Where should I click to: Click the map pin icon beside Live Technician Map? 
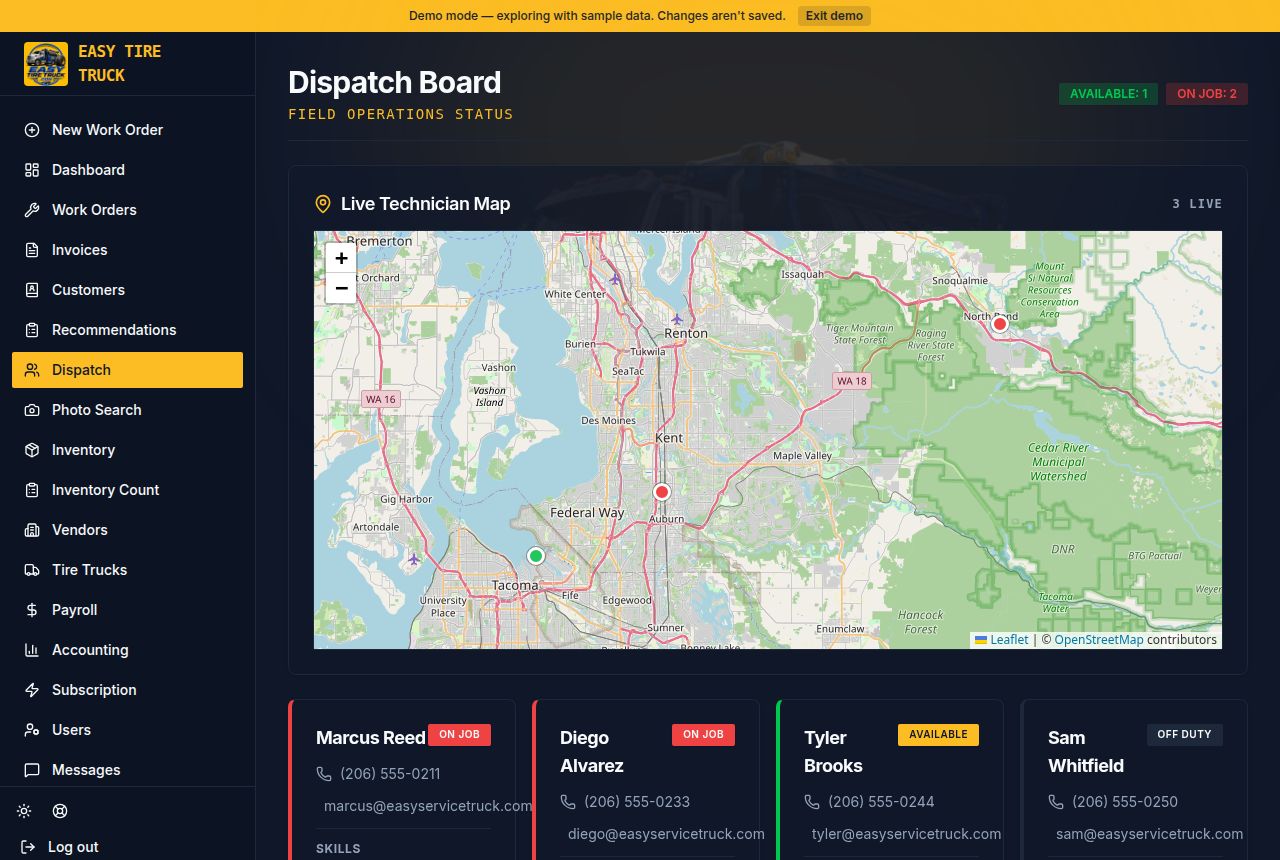click(323, 204)
